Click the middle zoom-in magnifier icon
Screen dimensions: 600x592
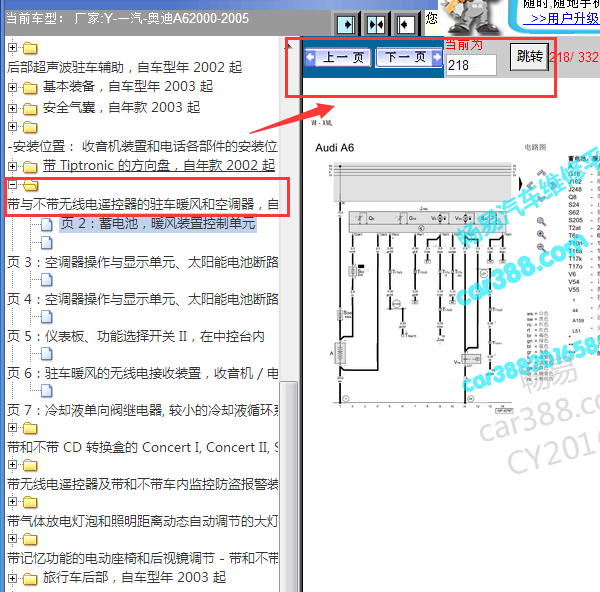coord(541,235)
